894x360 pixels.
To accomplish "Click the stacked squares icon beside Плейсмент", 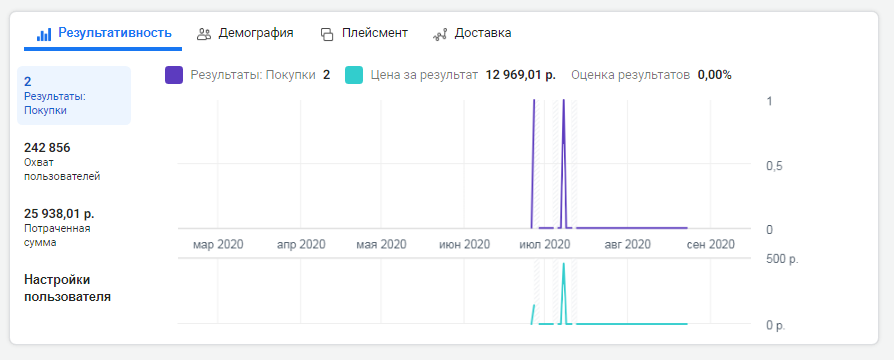I will 327,34.
